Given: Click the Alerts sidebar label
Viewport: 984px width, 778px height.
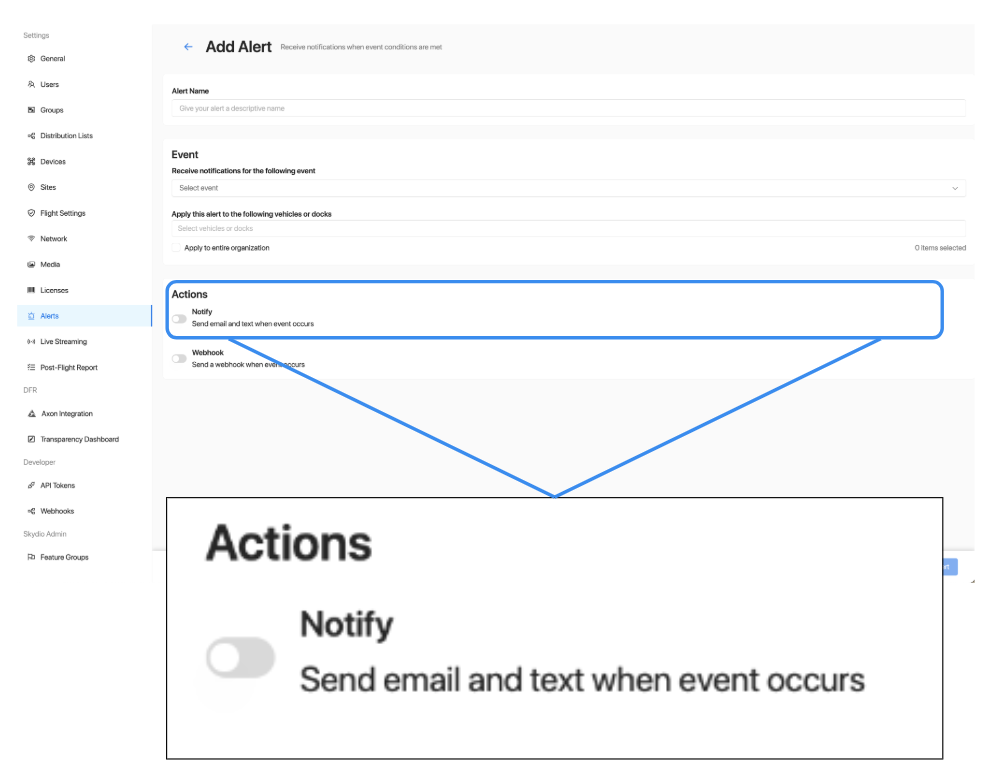Looking at the screenshot, I should point(50,316).
